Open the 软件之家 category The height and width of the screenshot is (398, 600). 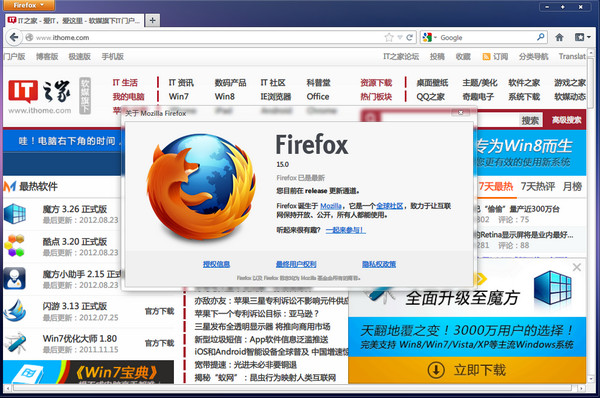click(524, 83)
